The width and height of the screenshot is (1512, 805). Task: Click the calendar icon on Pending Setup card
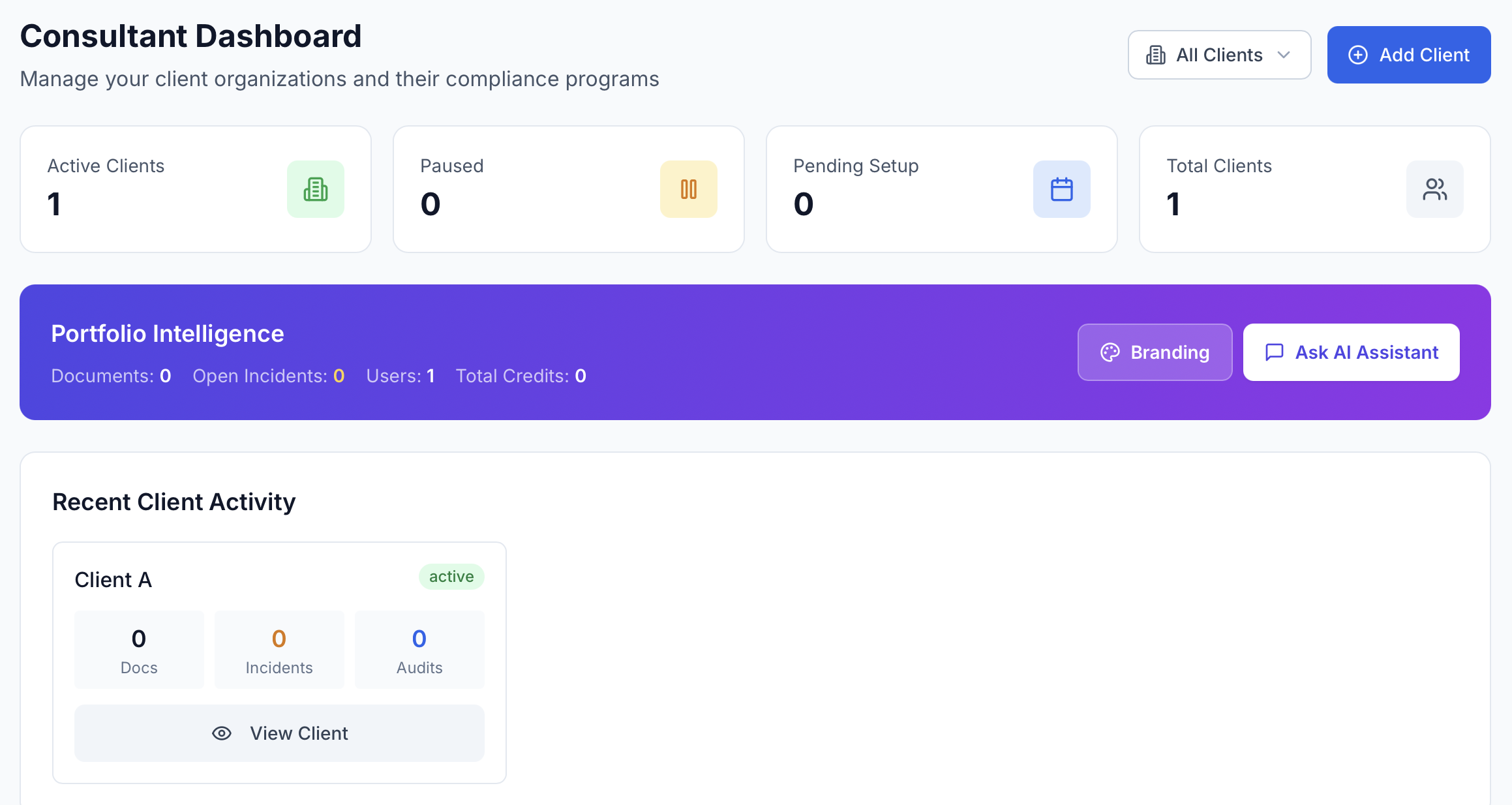1061,189
